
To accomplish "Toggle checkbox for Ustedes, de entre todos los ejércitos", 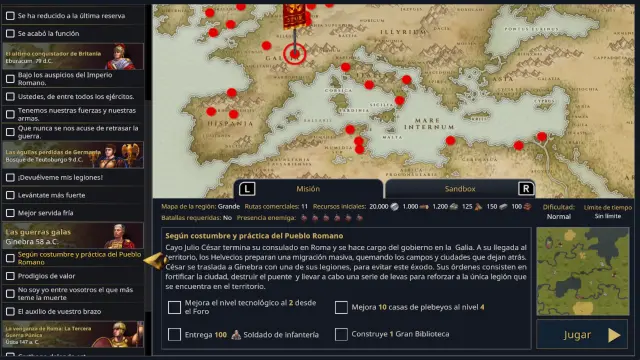I will coord(10,97).
